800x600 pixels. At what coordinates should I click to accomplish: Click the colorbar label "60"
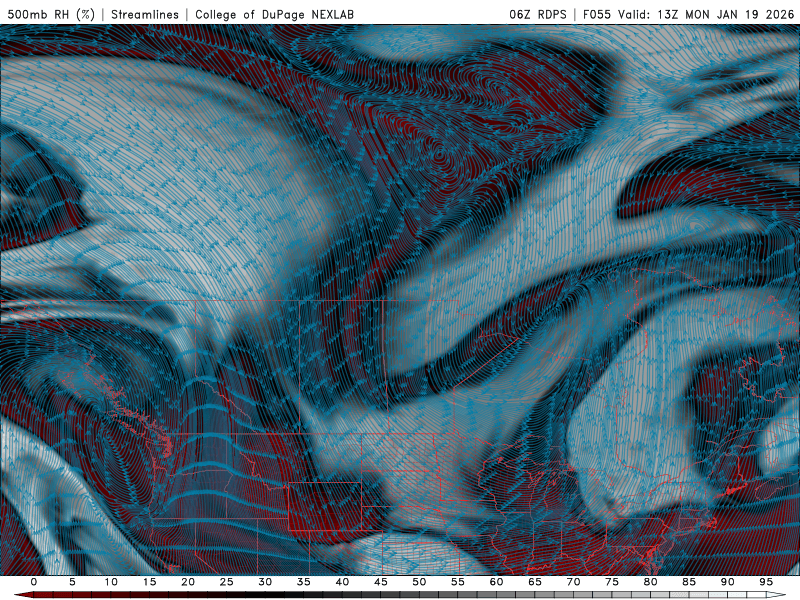(x=496, y=582)
